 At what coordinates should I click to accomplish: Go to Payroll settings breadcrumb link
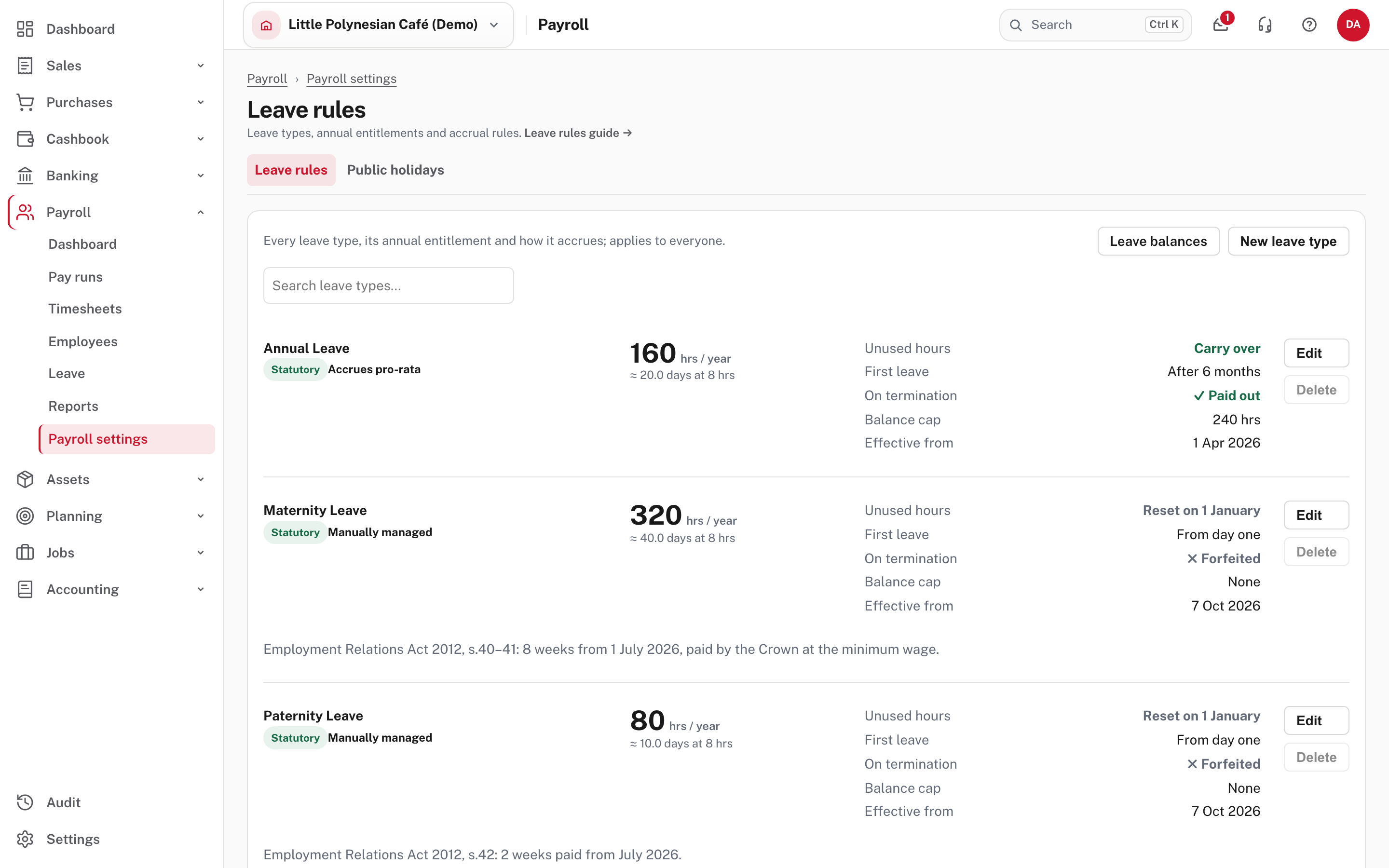(x=351, y=79)
